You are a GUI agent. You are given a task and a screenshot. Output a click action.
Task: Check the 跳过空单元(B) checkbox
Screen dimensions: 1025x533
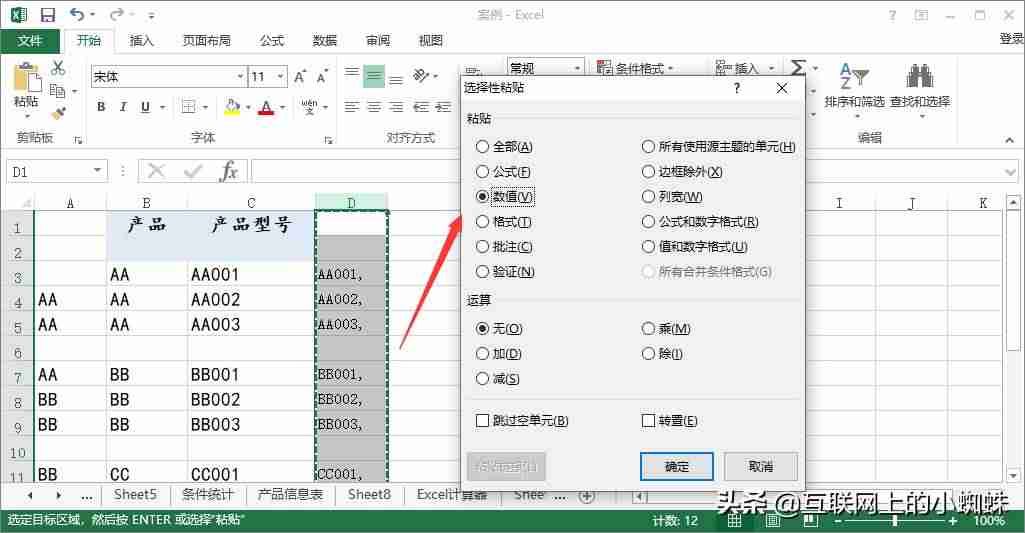click(522, 421)
